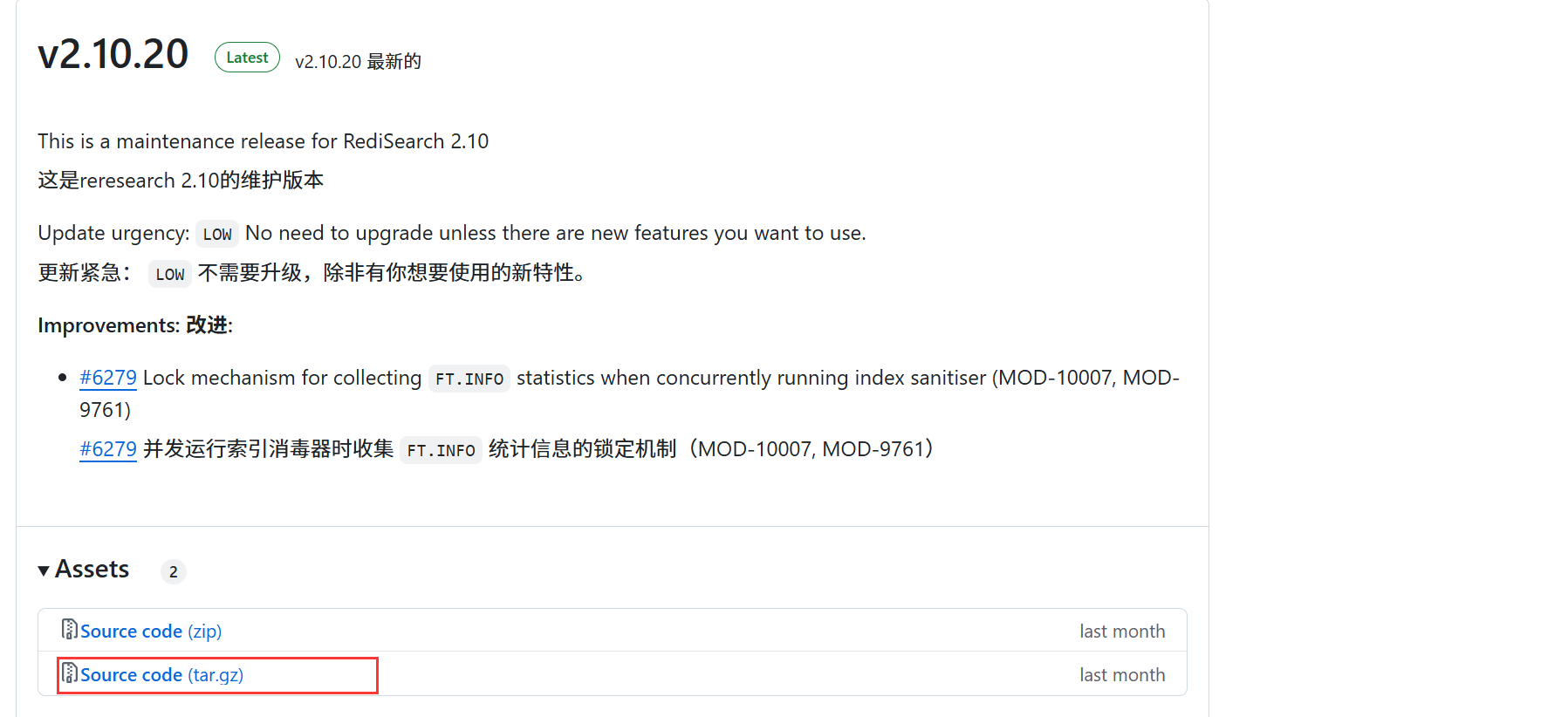The width and height of the screenshot is (1568, 717).
Task: Click the v2.10.20 release heading
Action: pyautogui.click(x=113, y=54)
